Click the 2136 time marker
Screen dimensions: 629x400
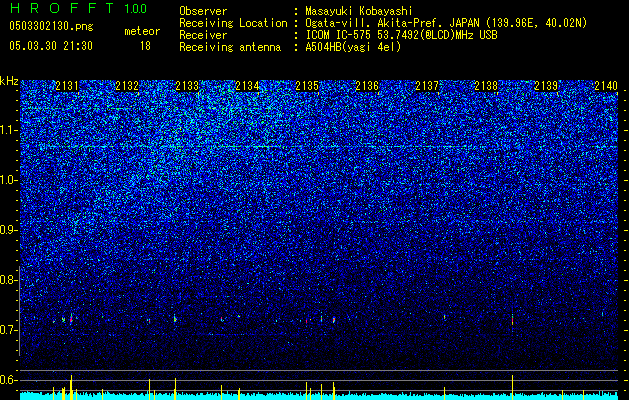367,86
